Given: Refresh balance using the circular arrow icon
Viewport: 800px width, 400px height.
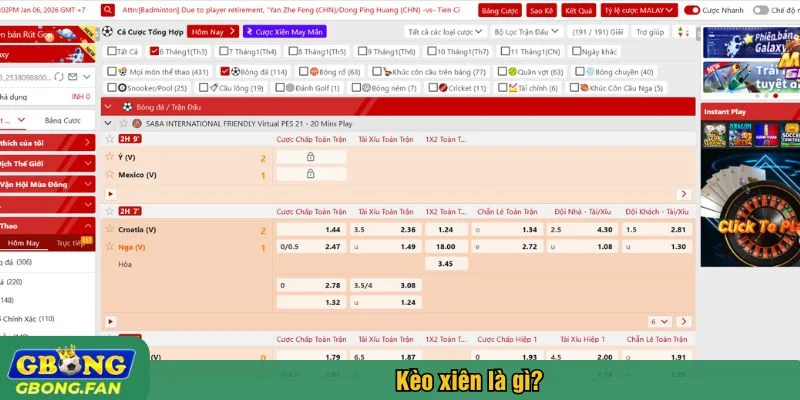Looking at the screenshot, I should (x=59, y=77).
